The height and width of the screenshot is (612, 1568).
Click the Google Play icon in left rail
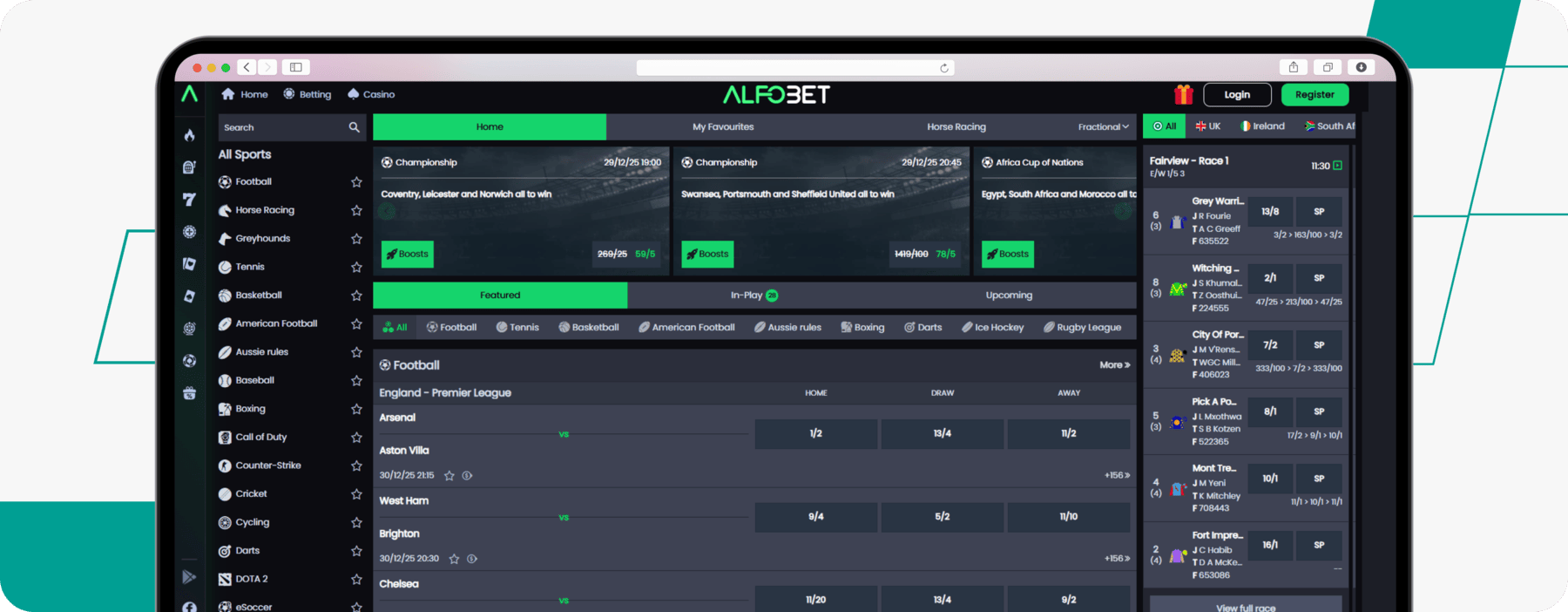coord(189,577)
